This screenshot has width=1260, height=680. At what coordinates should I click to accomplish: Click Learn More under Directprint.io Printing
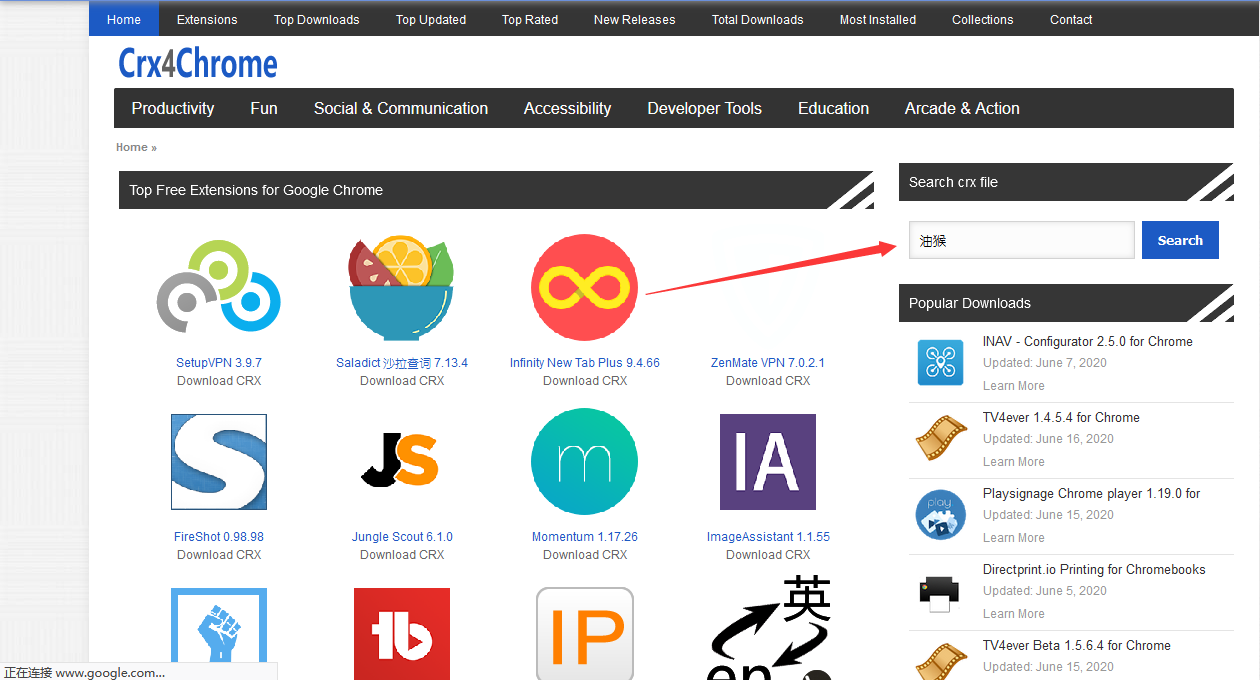1013,614
